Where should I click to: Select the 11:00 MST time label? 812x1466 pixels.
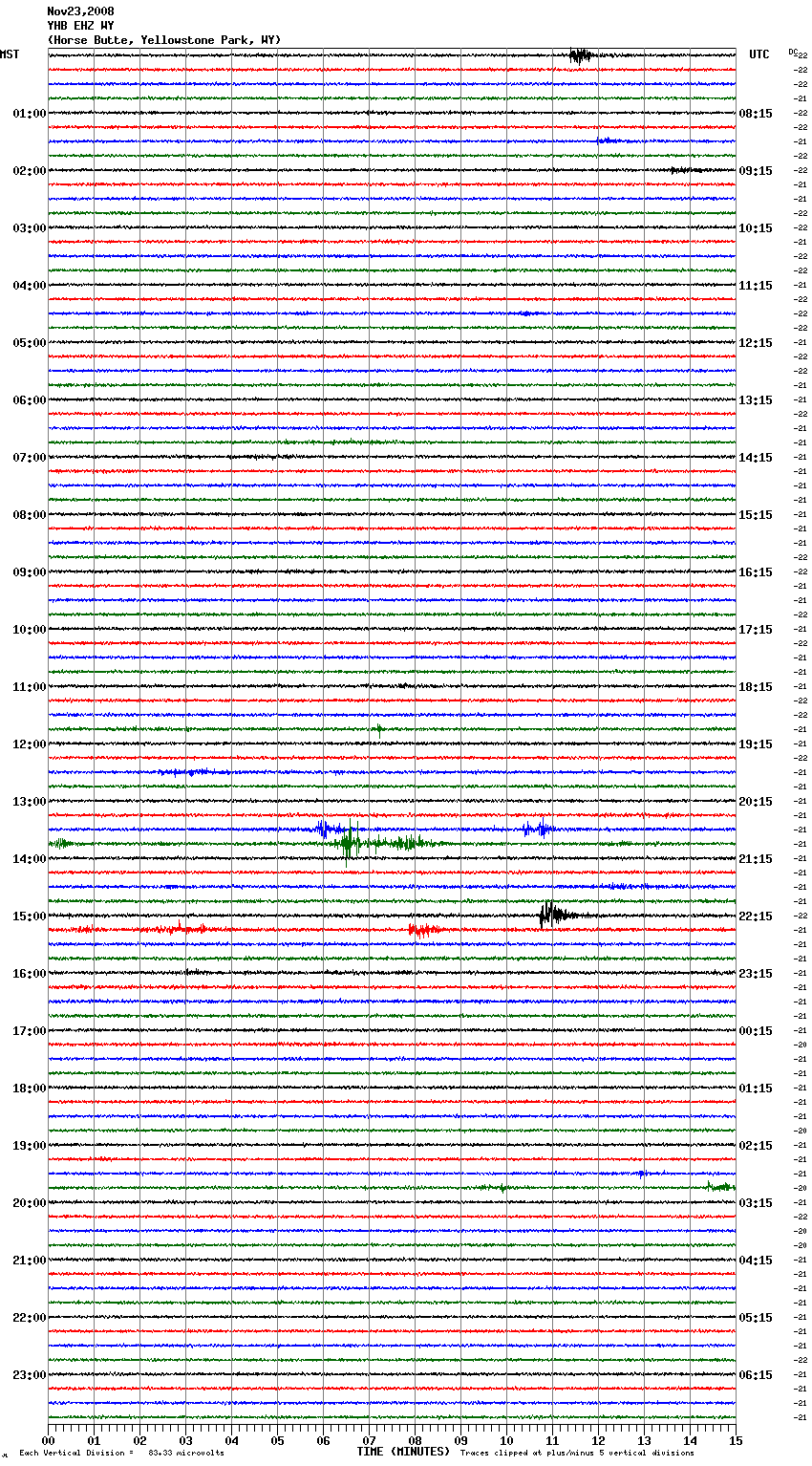pyautogui.click(x=30, y=687)
